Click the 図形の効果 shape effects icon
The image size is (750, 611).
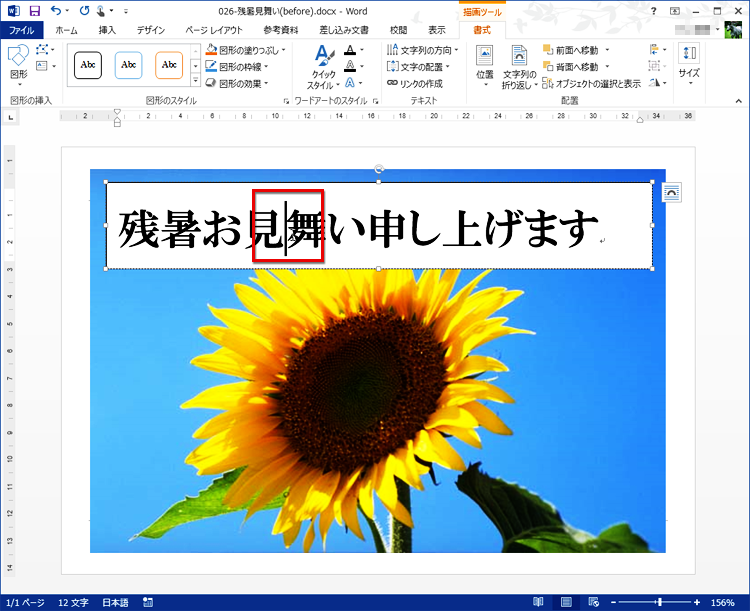pyautogui.click(x=211, y=83)
